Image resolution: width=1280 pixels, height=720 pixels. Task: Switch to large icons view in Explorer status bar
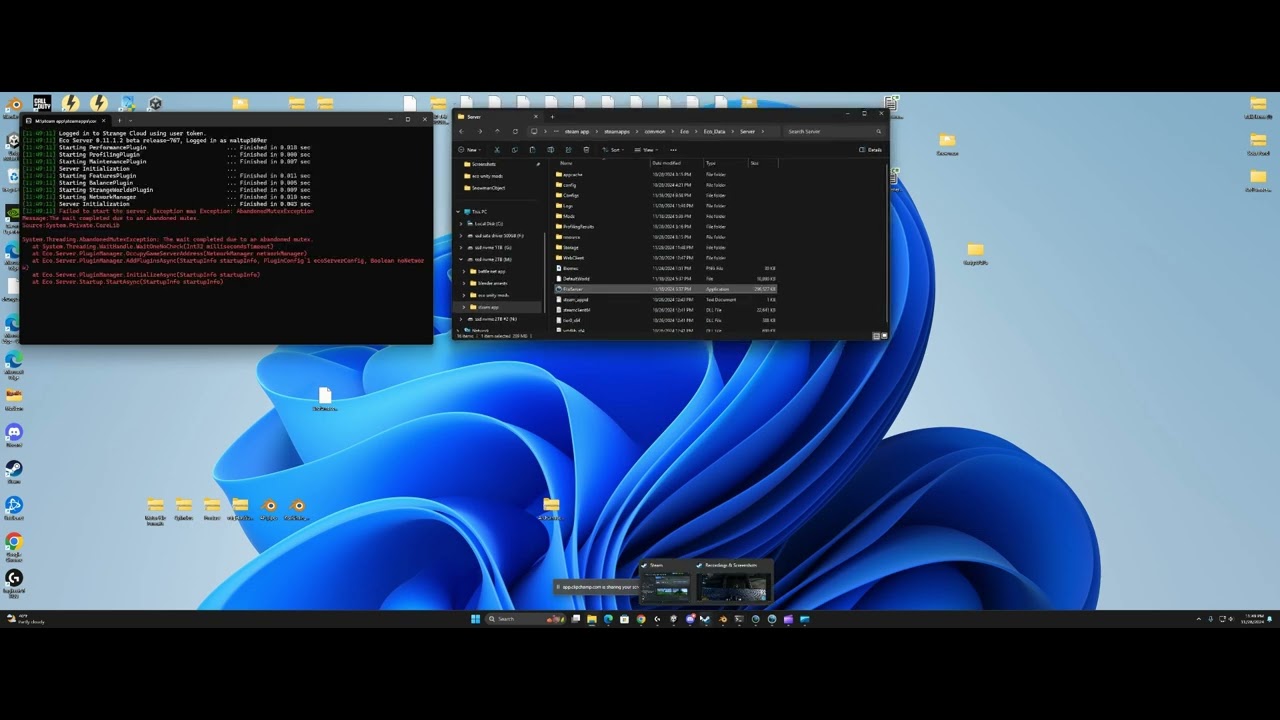[x=883, y=336]
